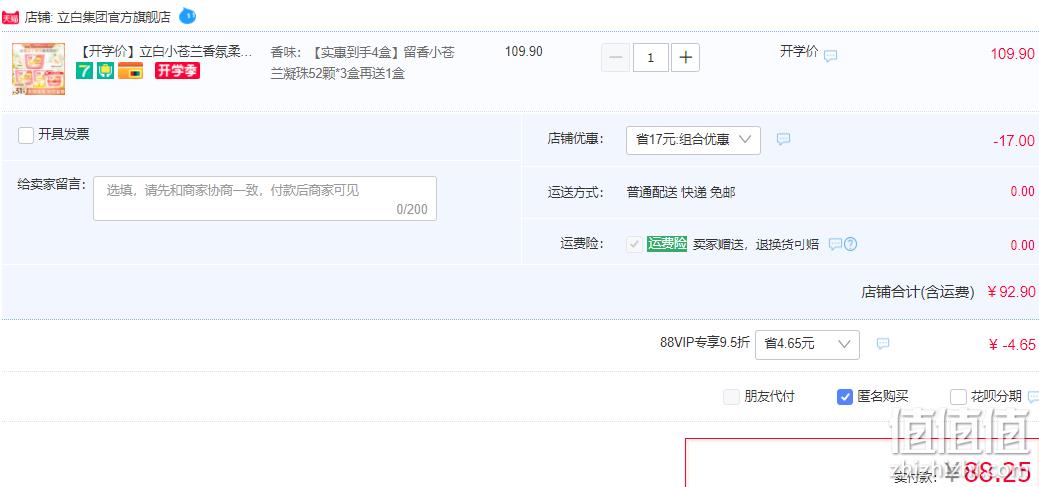
Task: Click the unit price 109.90 text
Action: 523,52
